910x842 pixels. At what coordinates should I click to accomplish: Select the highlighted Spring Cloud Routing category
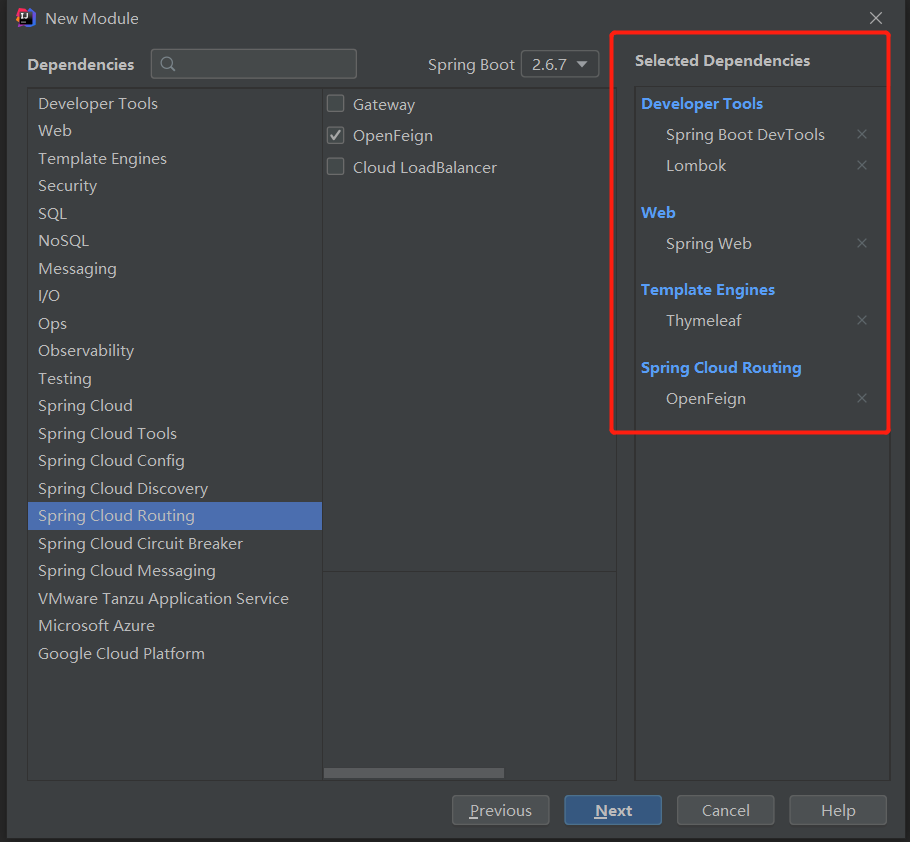pyautogui.click(x=175, y=516)
